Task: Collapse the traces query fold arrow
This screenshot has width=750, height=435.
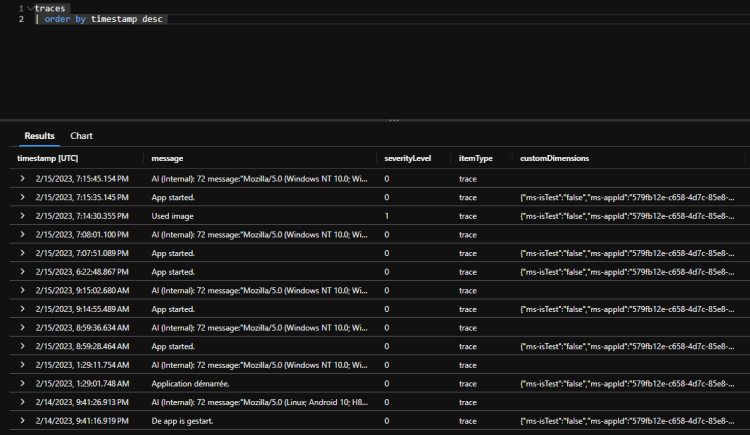Action: [x=30, y=8]
